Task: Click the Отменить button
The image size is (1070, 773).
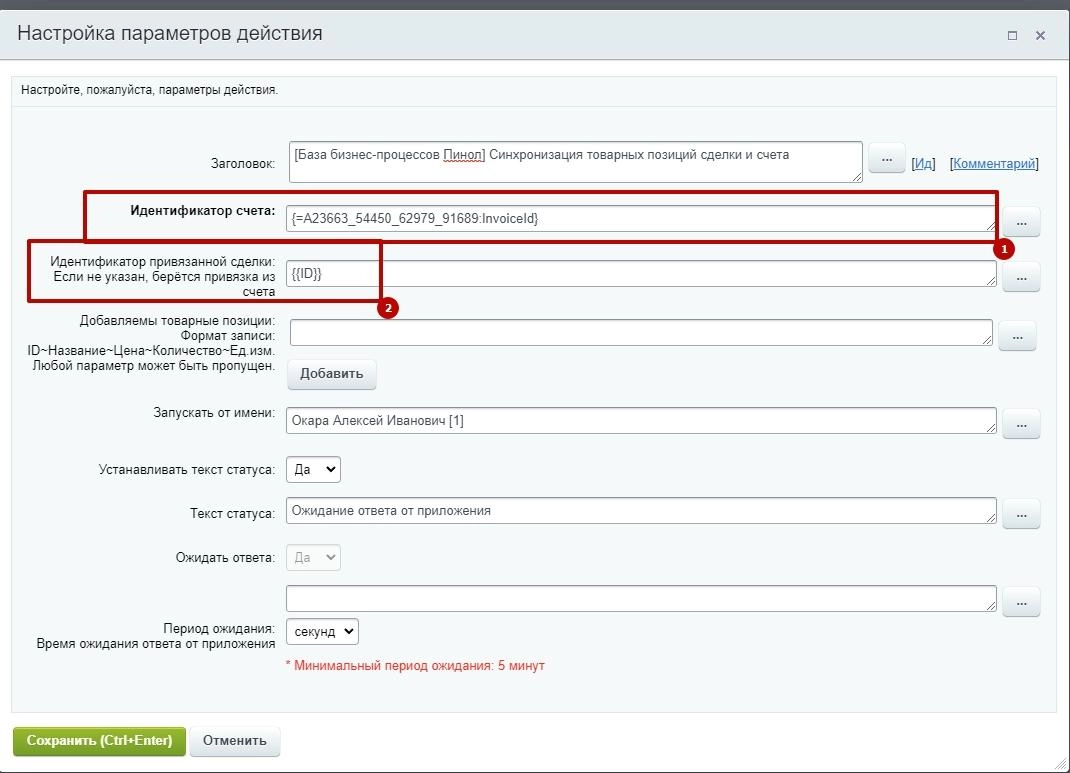Action: pyautogui.click(x=235, y=741)
